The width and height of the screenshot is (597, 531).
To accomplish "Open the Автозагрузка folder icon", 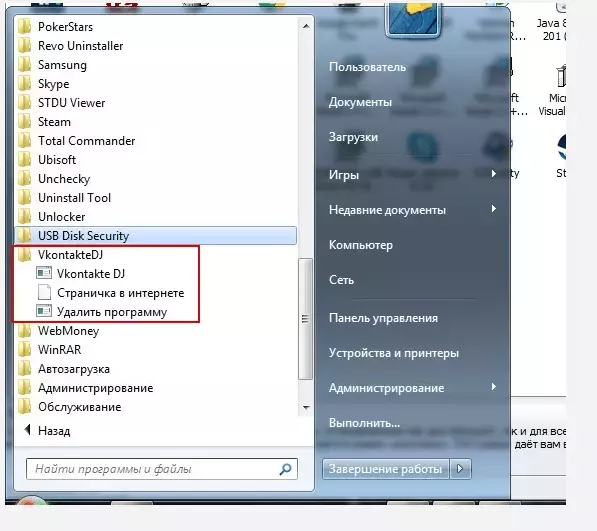I will point(25,369).
